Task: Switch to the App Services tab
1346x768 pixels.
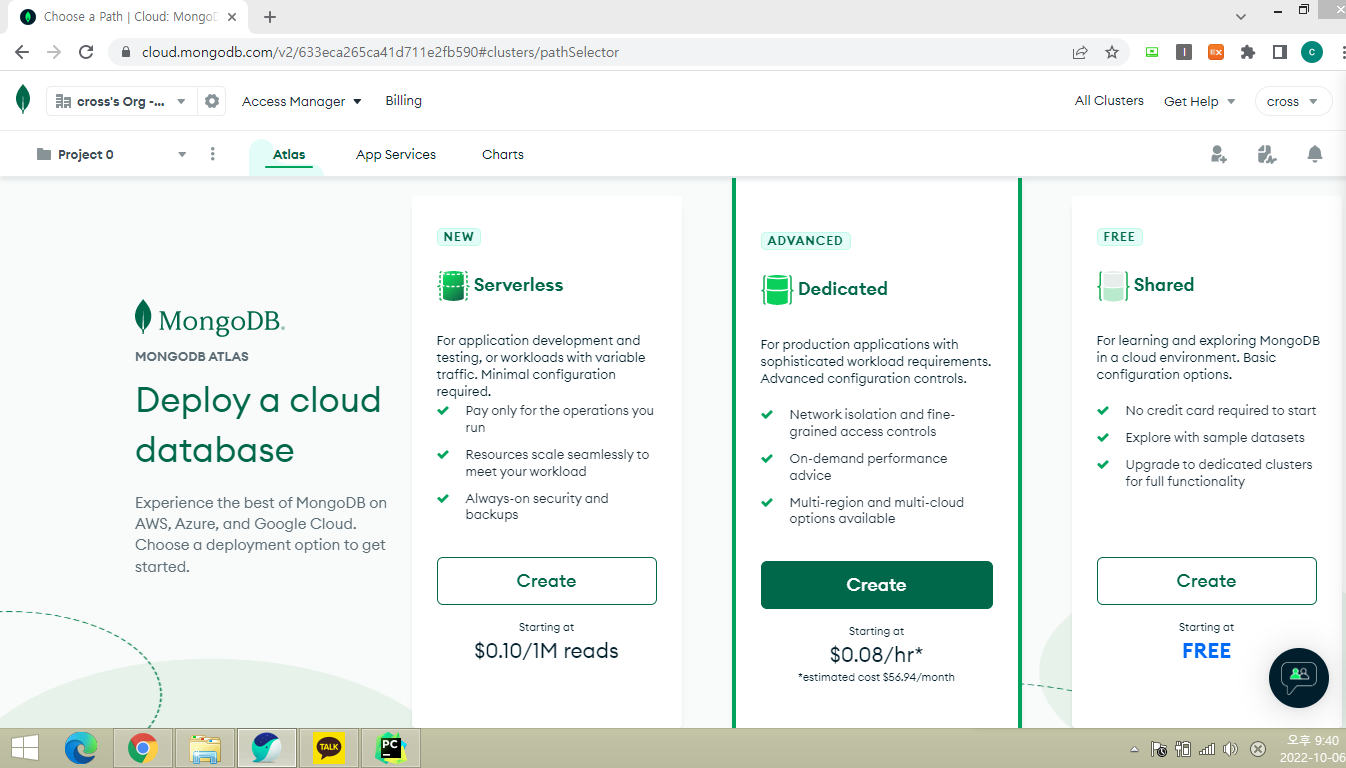Action: 396,155
